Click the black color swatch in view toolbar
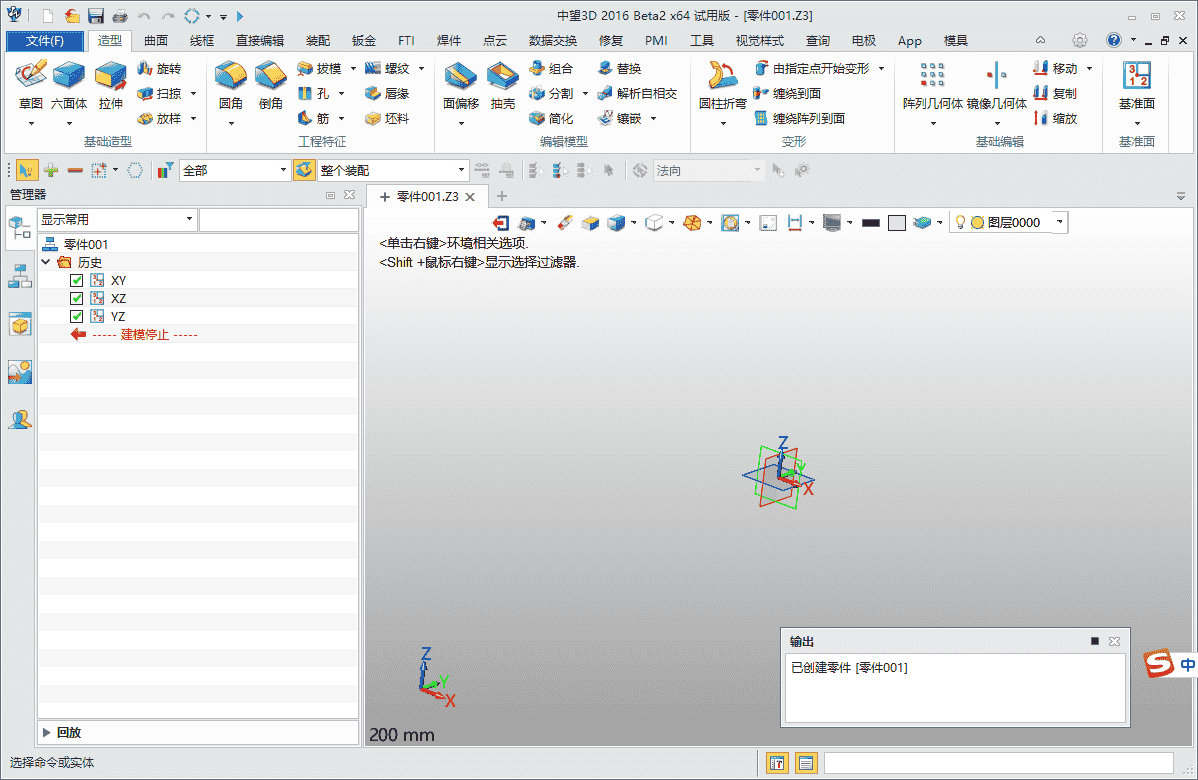The image size is (1198, 780). point(870,223)
